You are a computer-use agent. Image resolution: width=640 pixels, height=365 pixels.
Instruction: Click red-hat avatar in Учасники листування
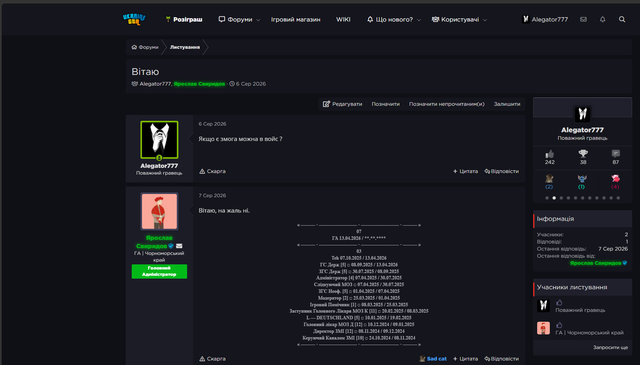pos(543,328)
